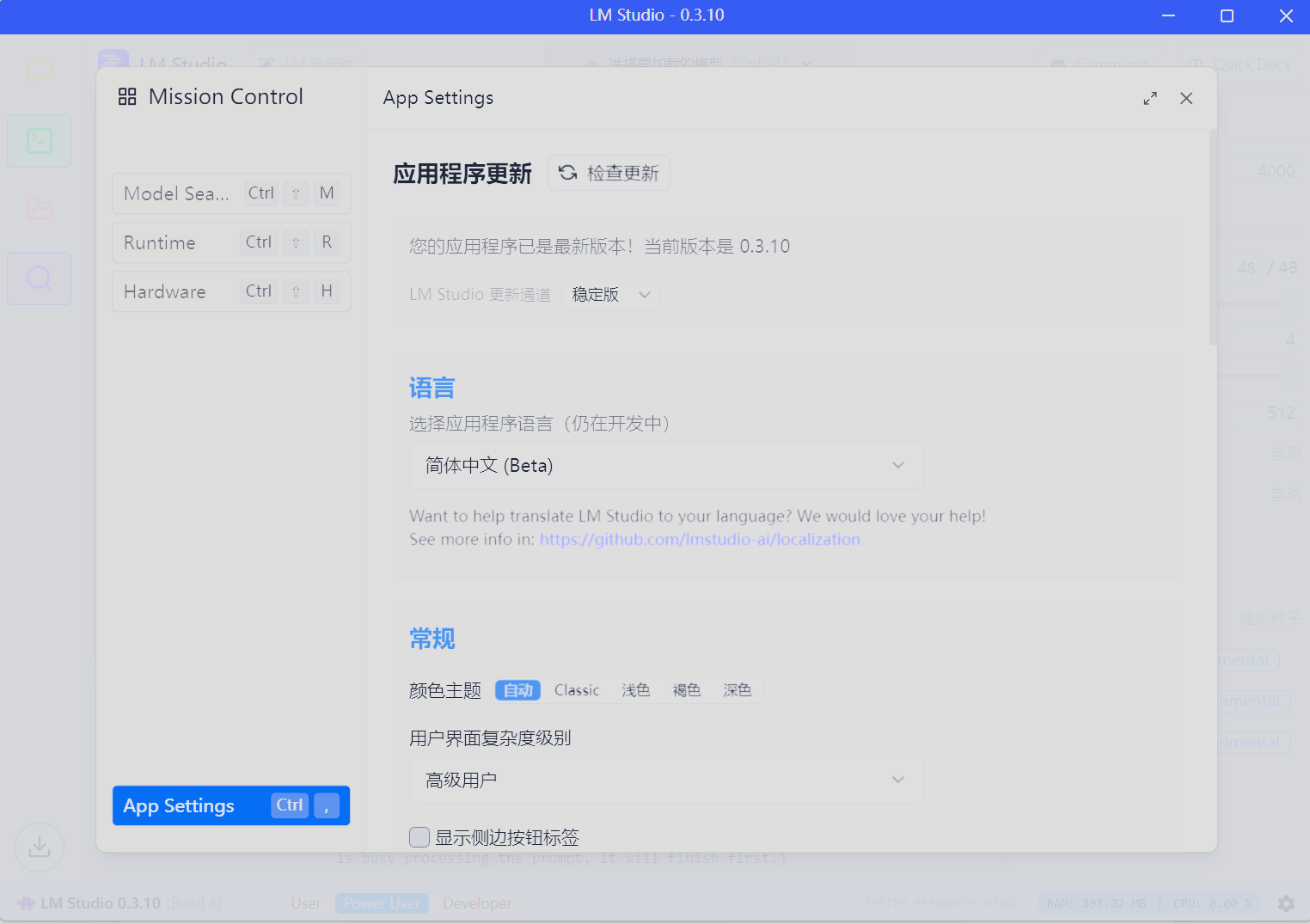
Task: Click the 常规 section heading
Action: point(432,639)
